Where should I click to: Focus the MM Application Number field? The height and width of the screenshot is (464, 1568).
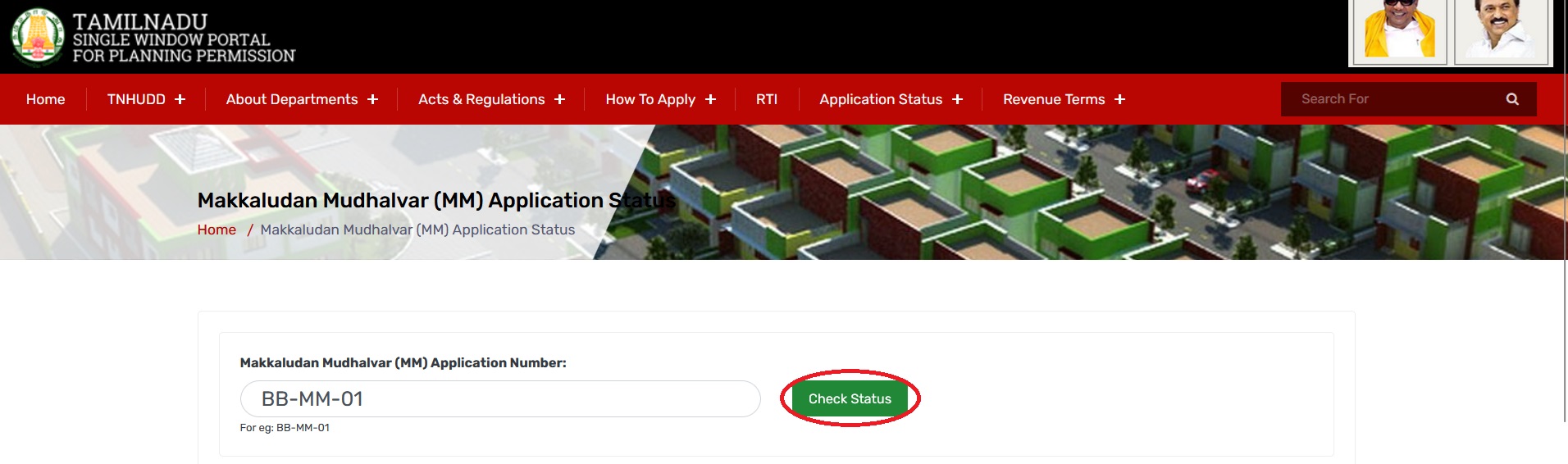499,399
